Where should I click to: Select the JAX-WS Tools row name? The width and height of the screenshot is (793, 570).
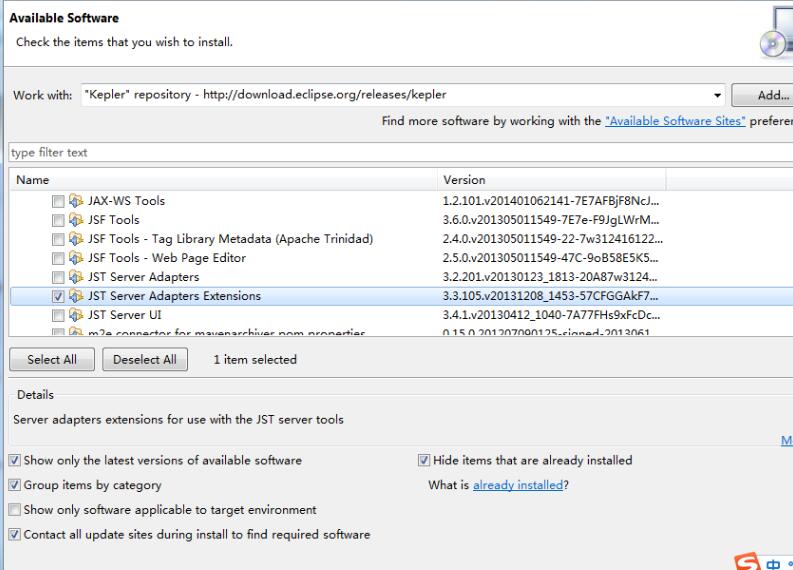[126, 201]
